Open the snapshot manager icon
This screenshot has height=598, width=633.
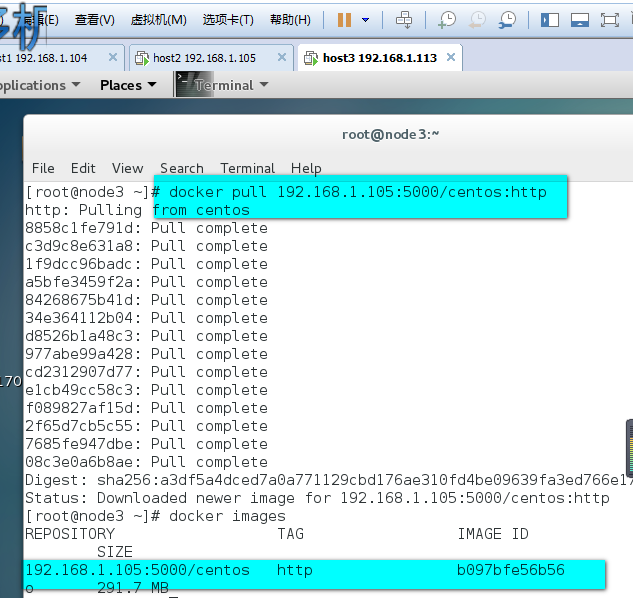507,19
